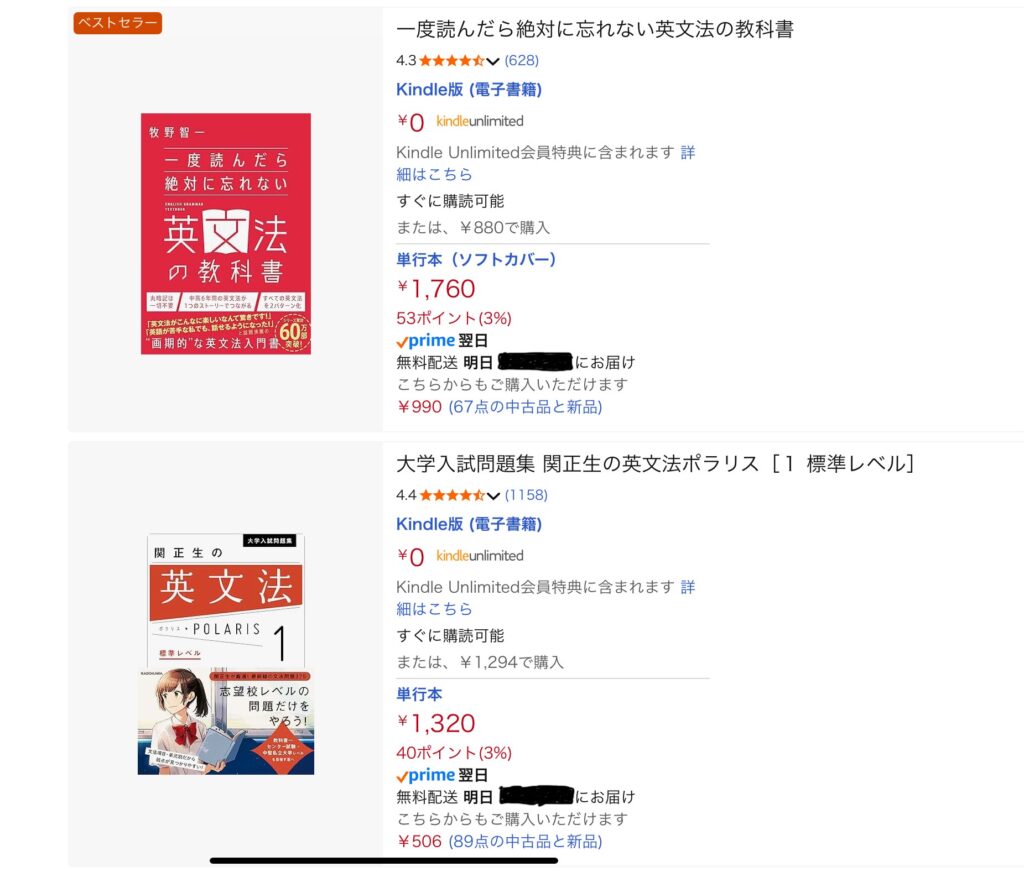This screenshot has height=872, width=1024.
Task: Expand the ratings dropdown beside the 628 reviews
Action: pyautogui.click(x=492, y=61)
